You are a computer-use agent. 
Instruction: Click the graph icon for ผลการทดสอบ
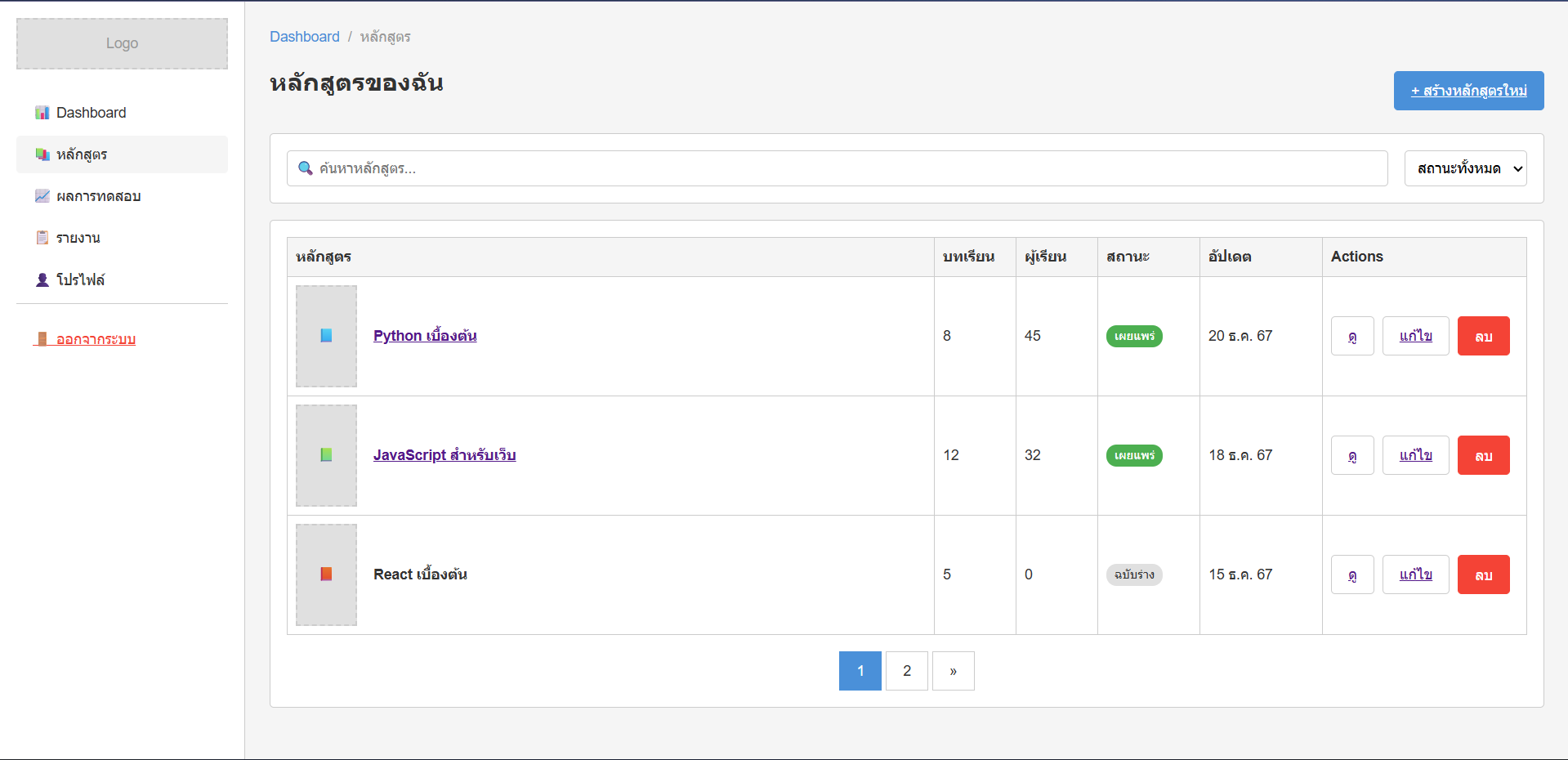point(42,196)
